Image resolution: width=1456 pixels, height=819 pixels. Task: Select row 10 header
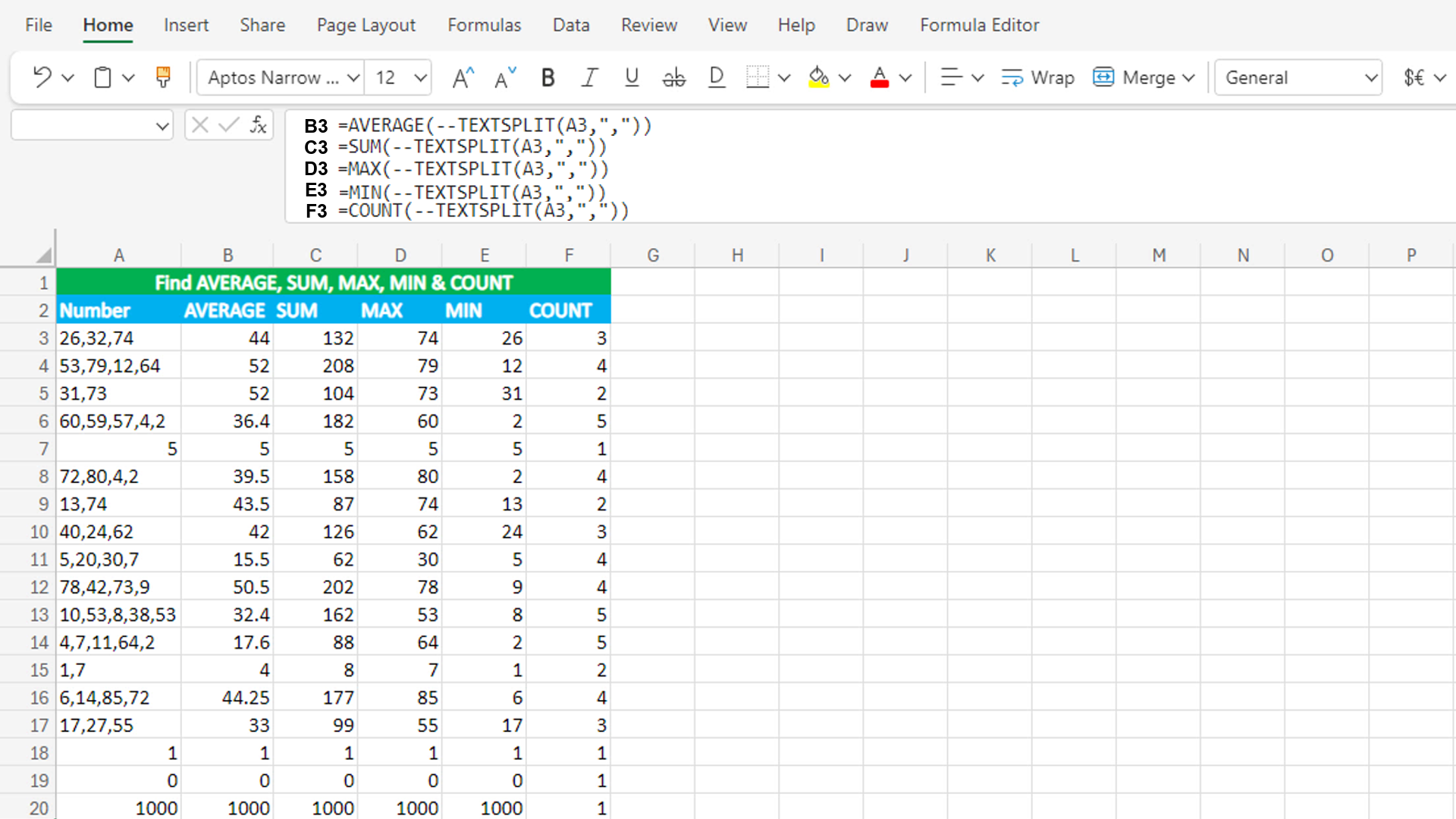[x=29, y=532]
